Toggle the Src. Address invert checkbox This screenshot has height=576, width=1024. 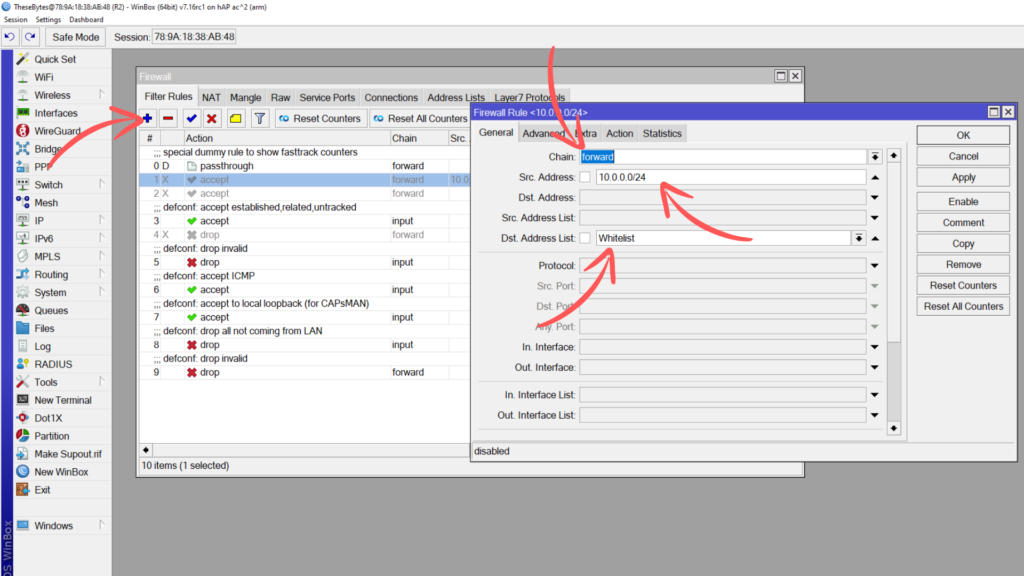tap(585, 177)
